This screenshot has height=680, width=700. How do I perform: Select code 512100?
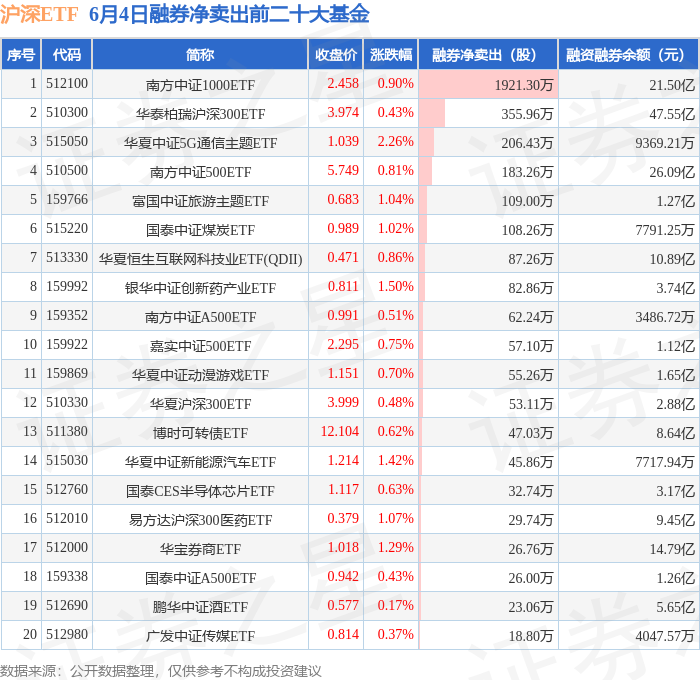coord(67,83)
